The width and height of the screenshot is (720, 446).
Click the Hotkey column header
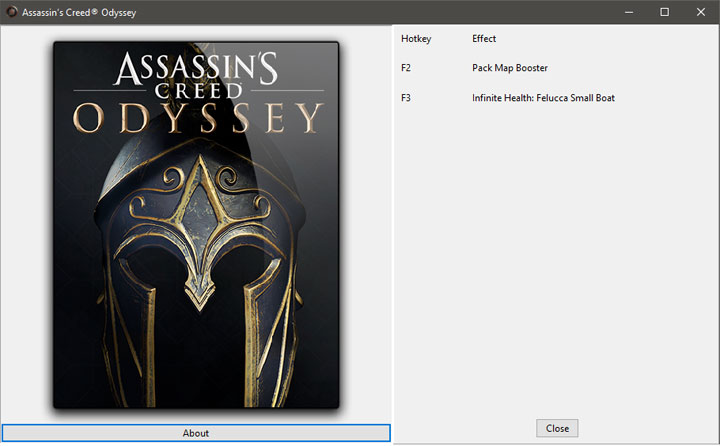416,39
